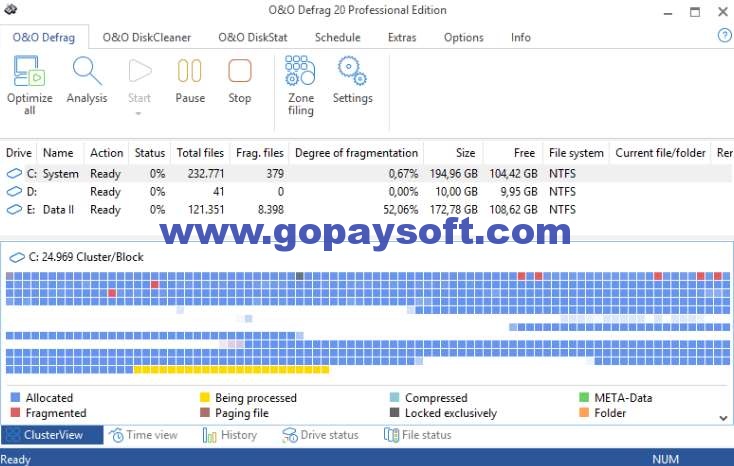This screenshot has width=734, height=466.
Task: Pause the defragmentation
Action: [190, 71]
